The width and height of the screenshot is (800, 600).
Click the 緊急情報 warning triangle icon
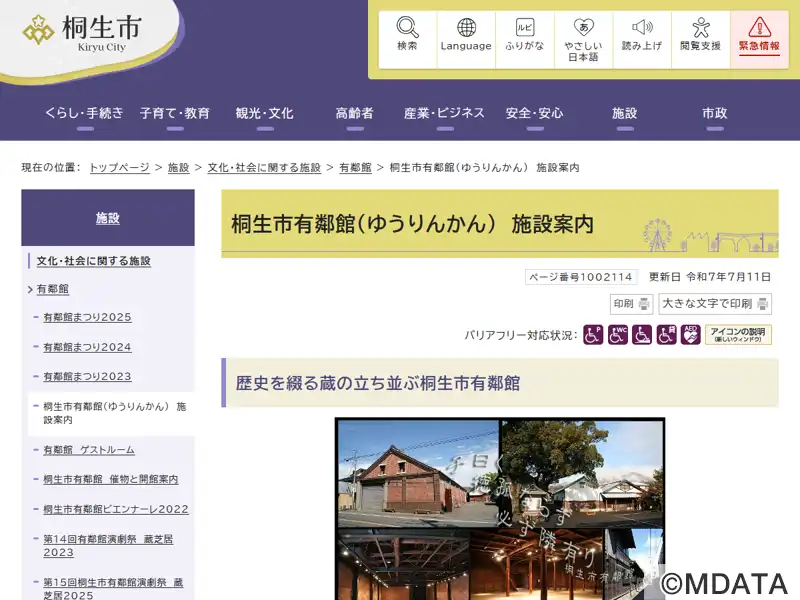pos(759,28)
